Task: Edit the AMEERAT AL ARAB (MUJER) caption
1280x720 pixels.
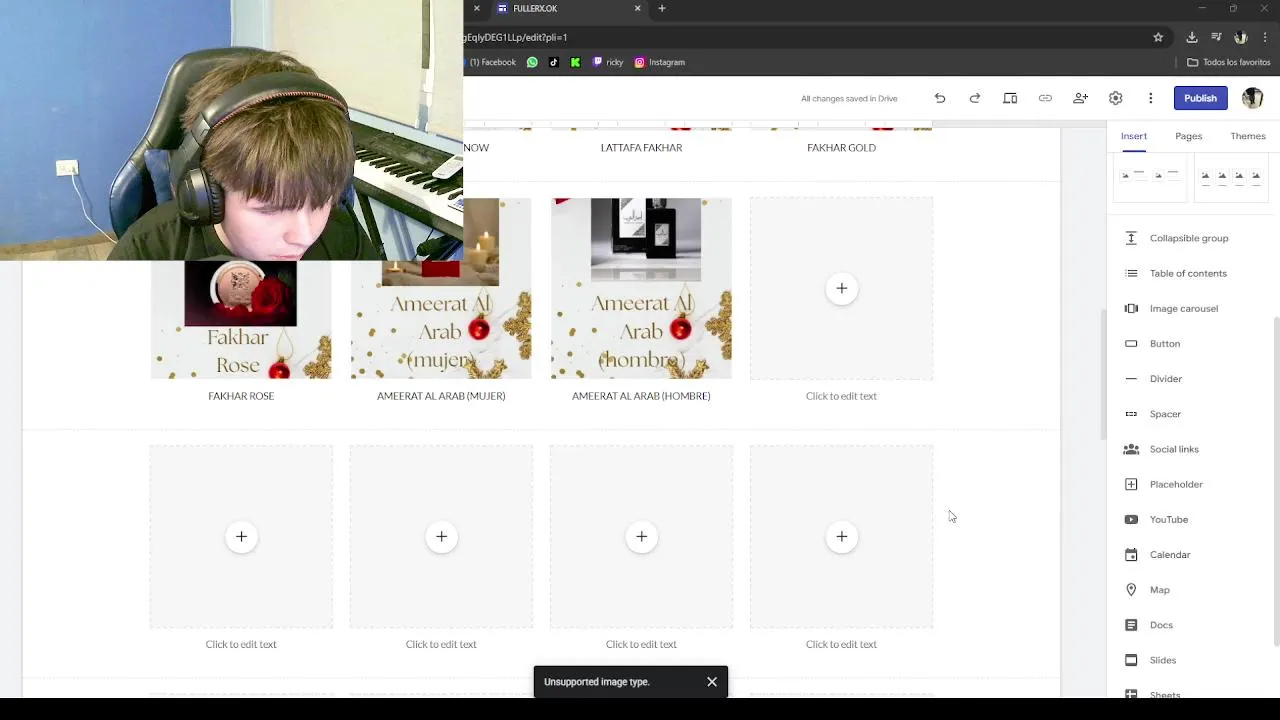Action: [441, 396]
